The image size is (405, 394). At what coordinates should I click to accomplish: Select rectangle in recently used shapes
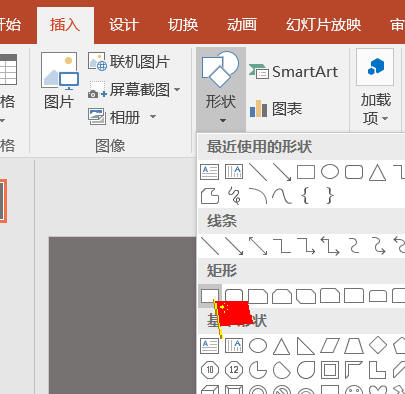pos(306,172)
